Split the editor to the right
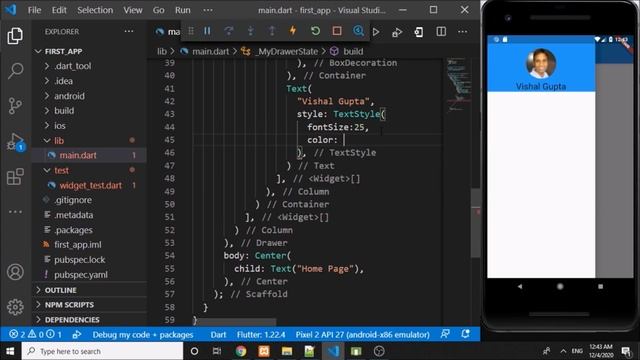Image resolution: width=640 pixels, height=360 pixels. pos(441,31)
